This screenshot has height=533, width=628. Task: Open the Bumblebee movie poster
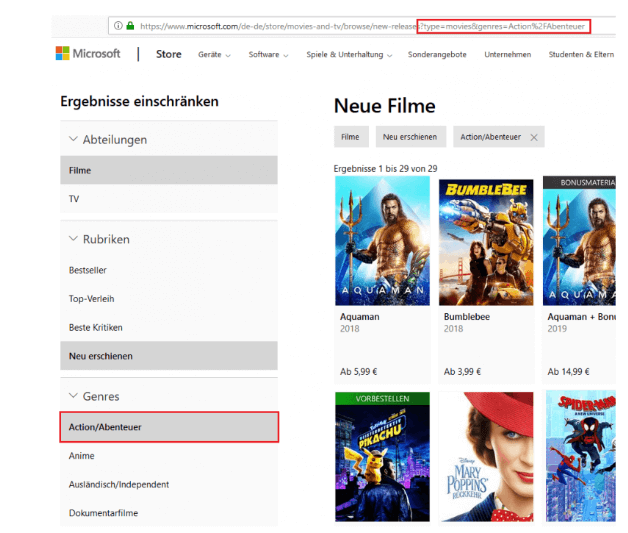(x=486, y=242)
